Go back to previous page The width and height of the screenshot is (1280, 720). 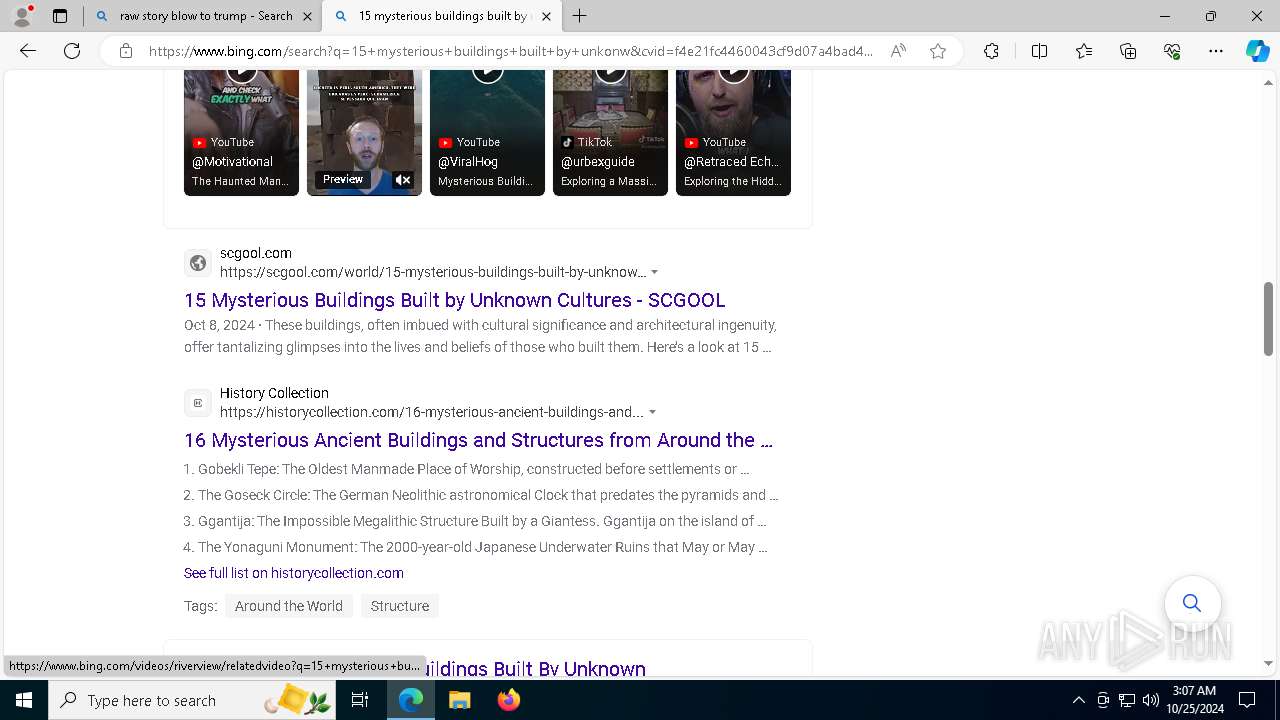(28, 51)
